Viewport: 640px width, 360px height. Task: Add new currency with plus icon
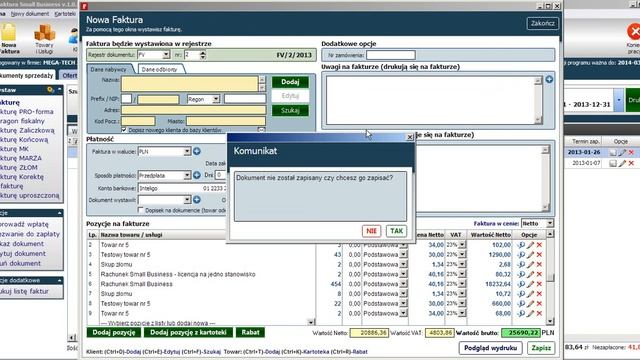(x=197, y=151)
